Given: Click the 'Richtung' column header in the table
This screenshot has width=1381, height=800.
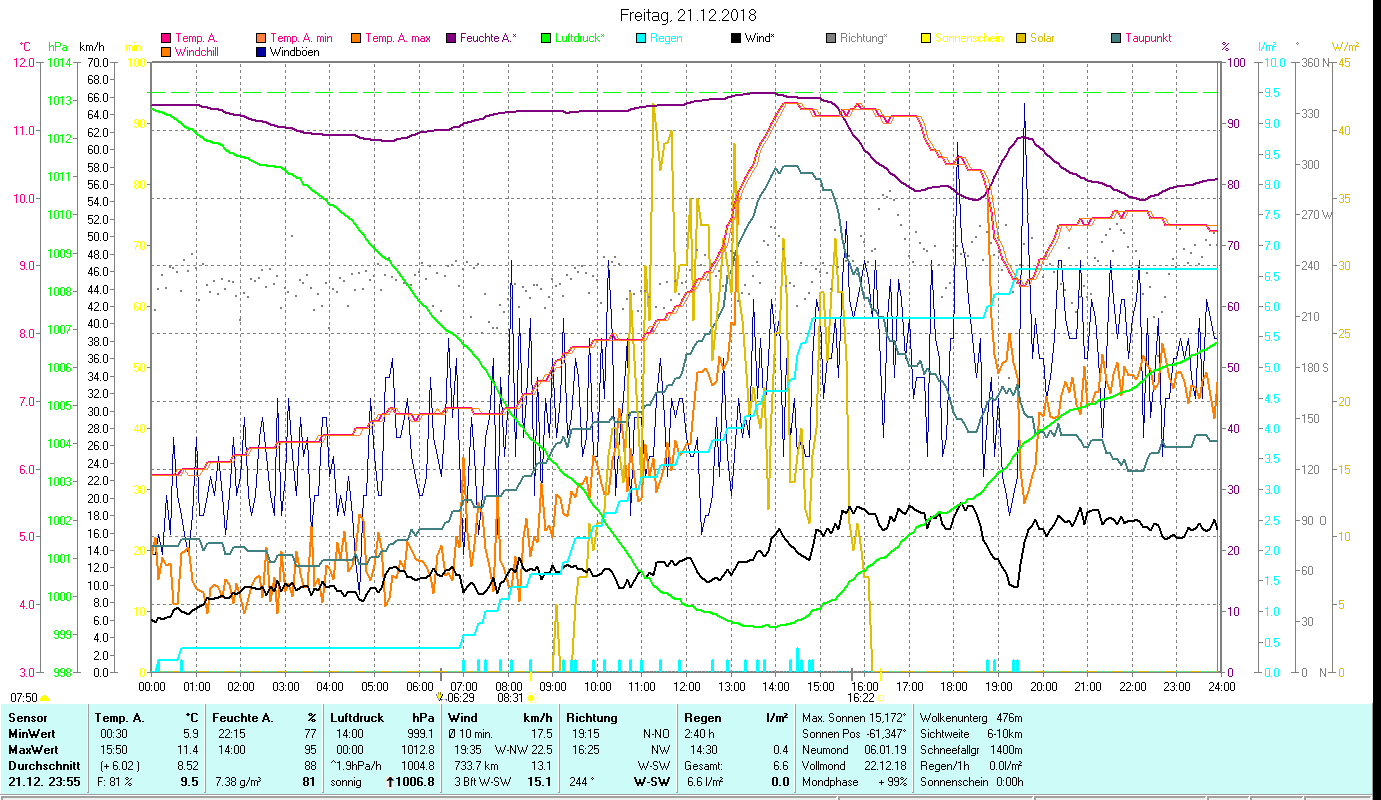Looking at the screenshot, I should pos(592,718).
